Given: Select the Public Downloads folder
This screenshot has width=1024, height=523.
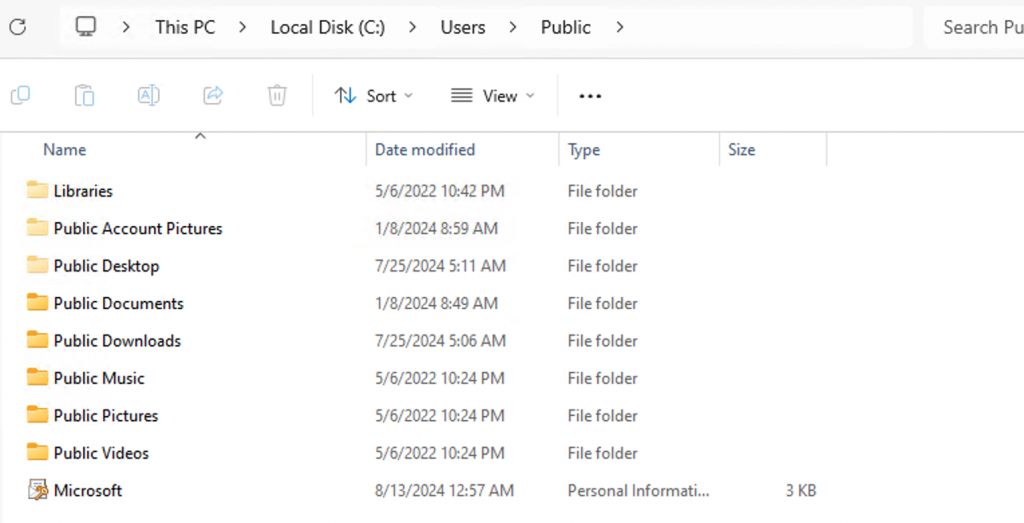Looking at the screenshot, I should 117,340.
